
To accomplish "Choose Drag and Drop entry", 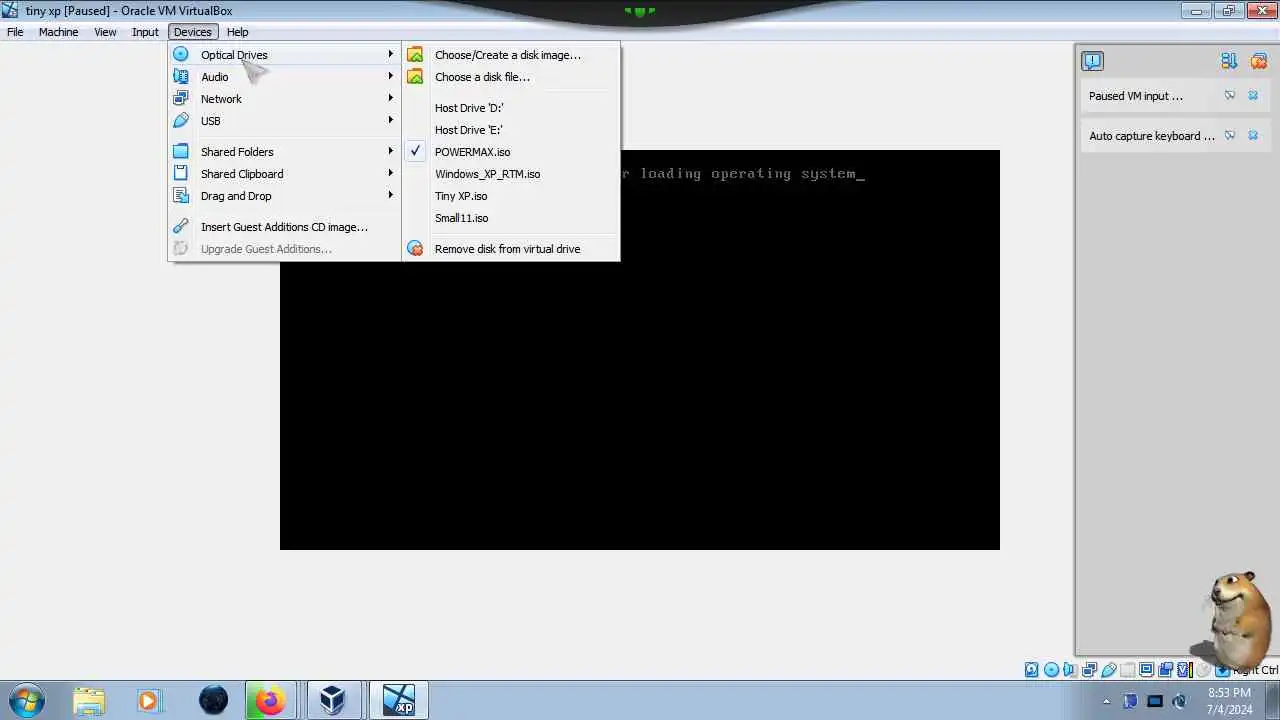I will (x=284, y=196).
